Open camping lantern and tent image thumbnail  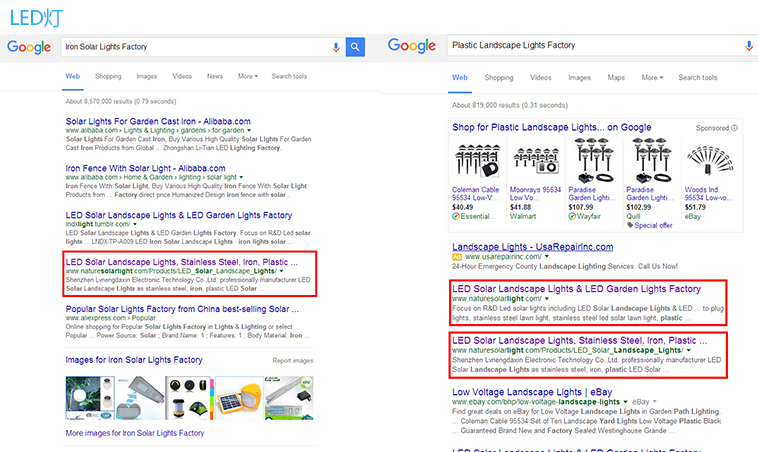tap(189, 398)
